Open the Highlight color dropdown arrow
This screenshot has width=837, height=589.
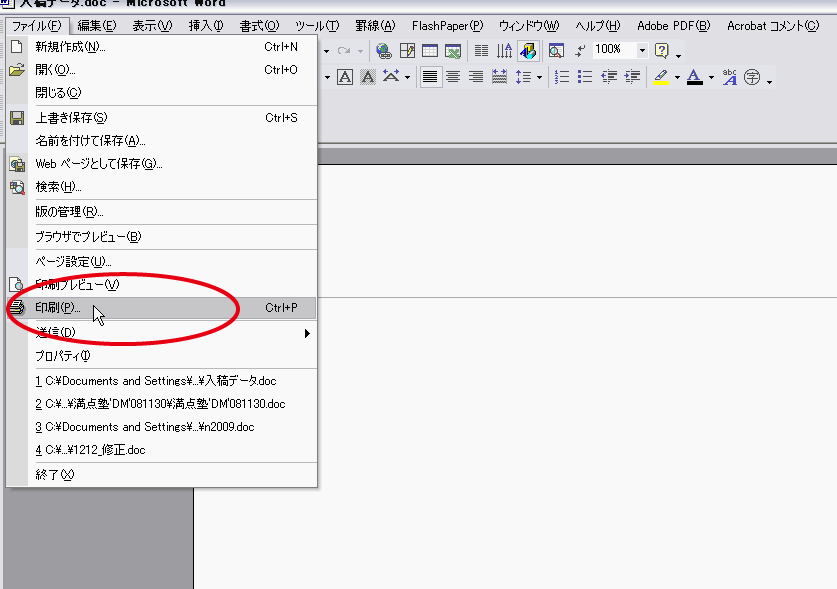pos(677,77)
